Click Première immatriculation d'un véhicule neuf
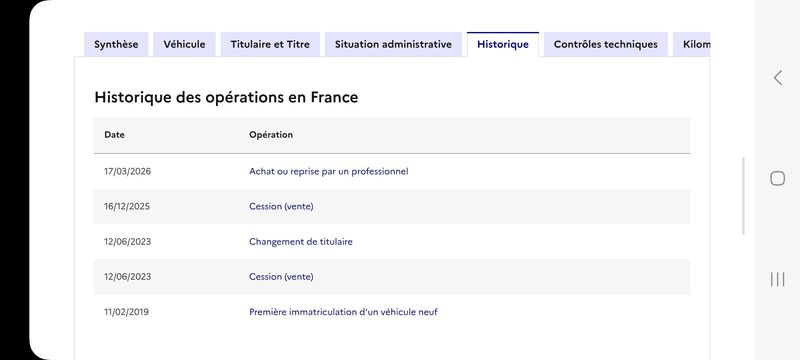This screenshot has height=360, width=800. point(343,312)
